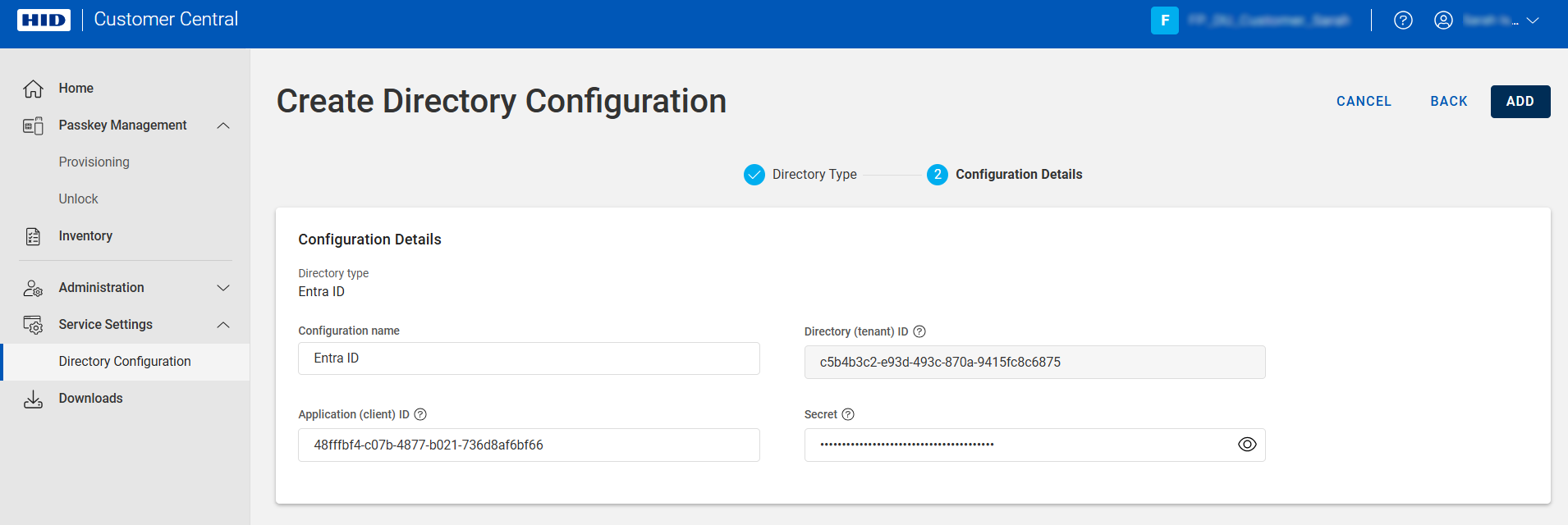This screenshot has width=1568, height=525.
Task: Cancel the directory configuration
Action: click(1364, 102)
